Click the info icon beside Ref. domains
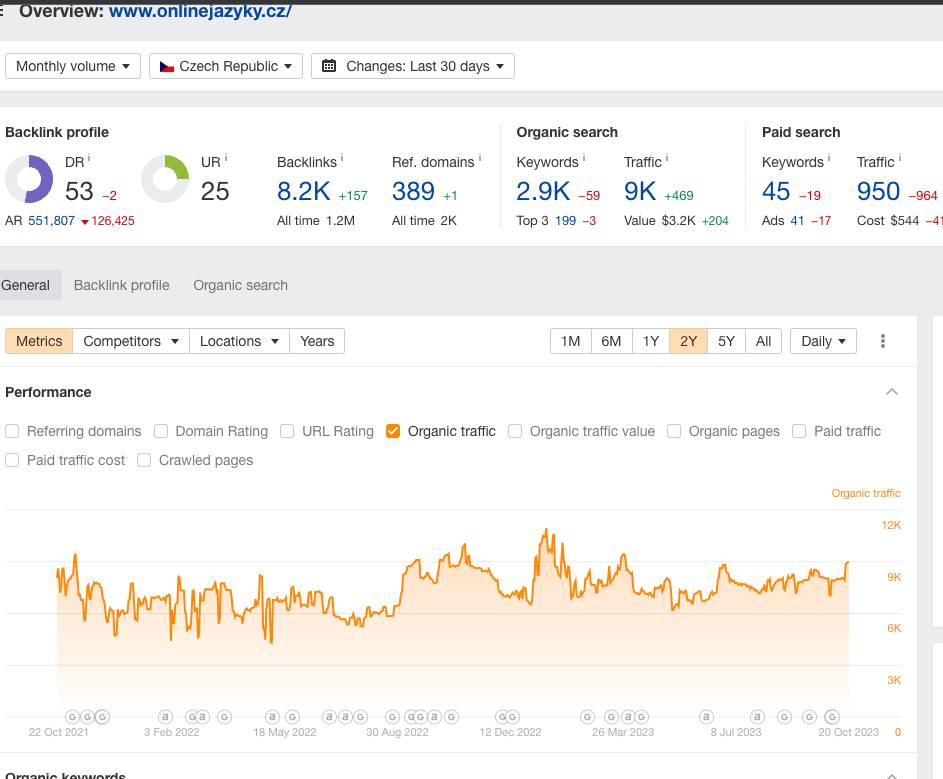The image size is (943, 779). pos(480,158)
